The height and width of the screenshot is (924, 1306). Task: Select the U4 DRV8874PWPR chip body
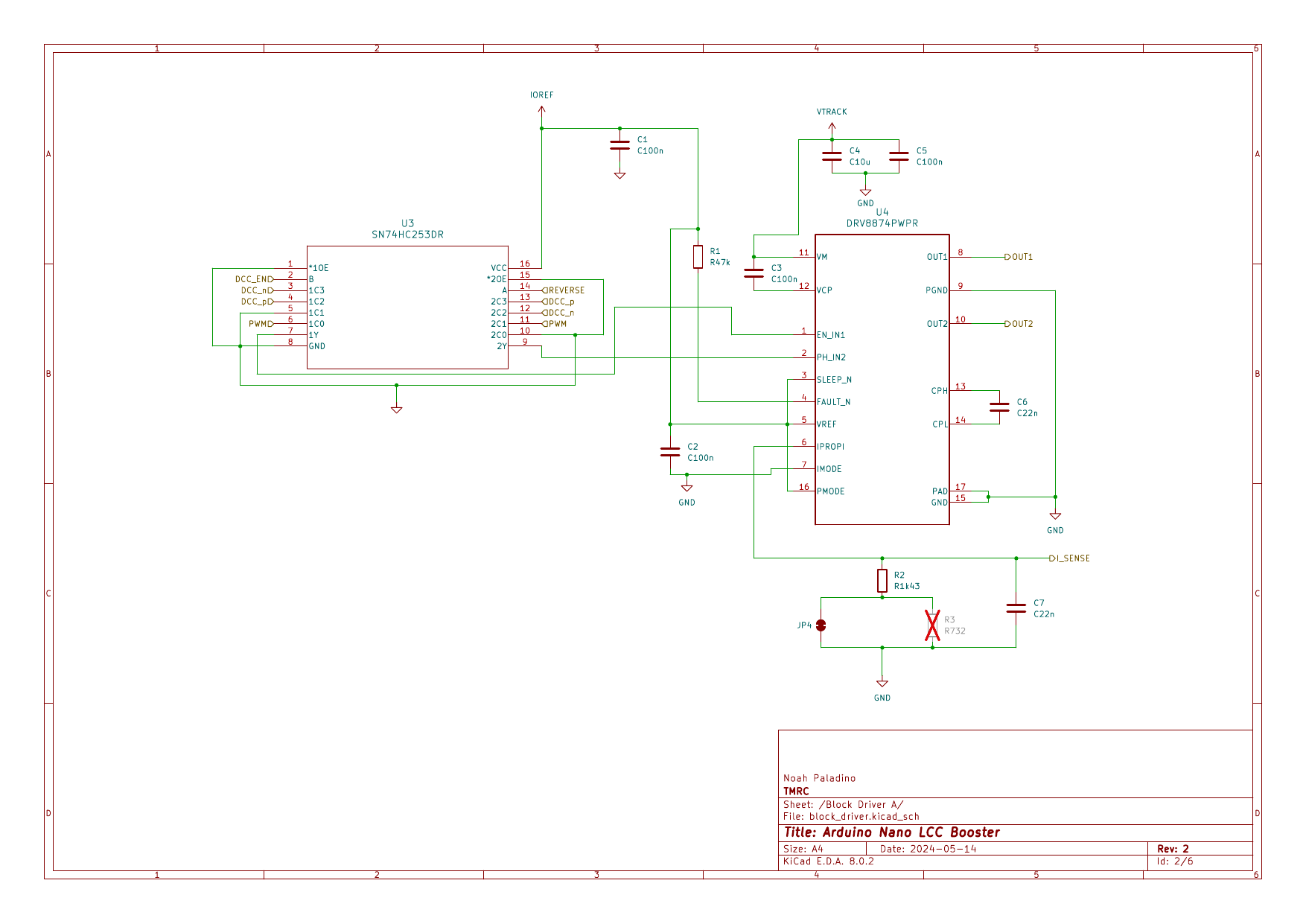point(882,380)
